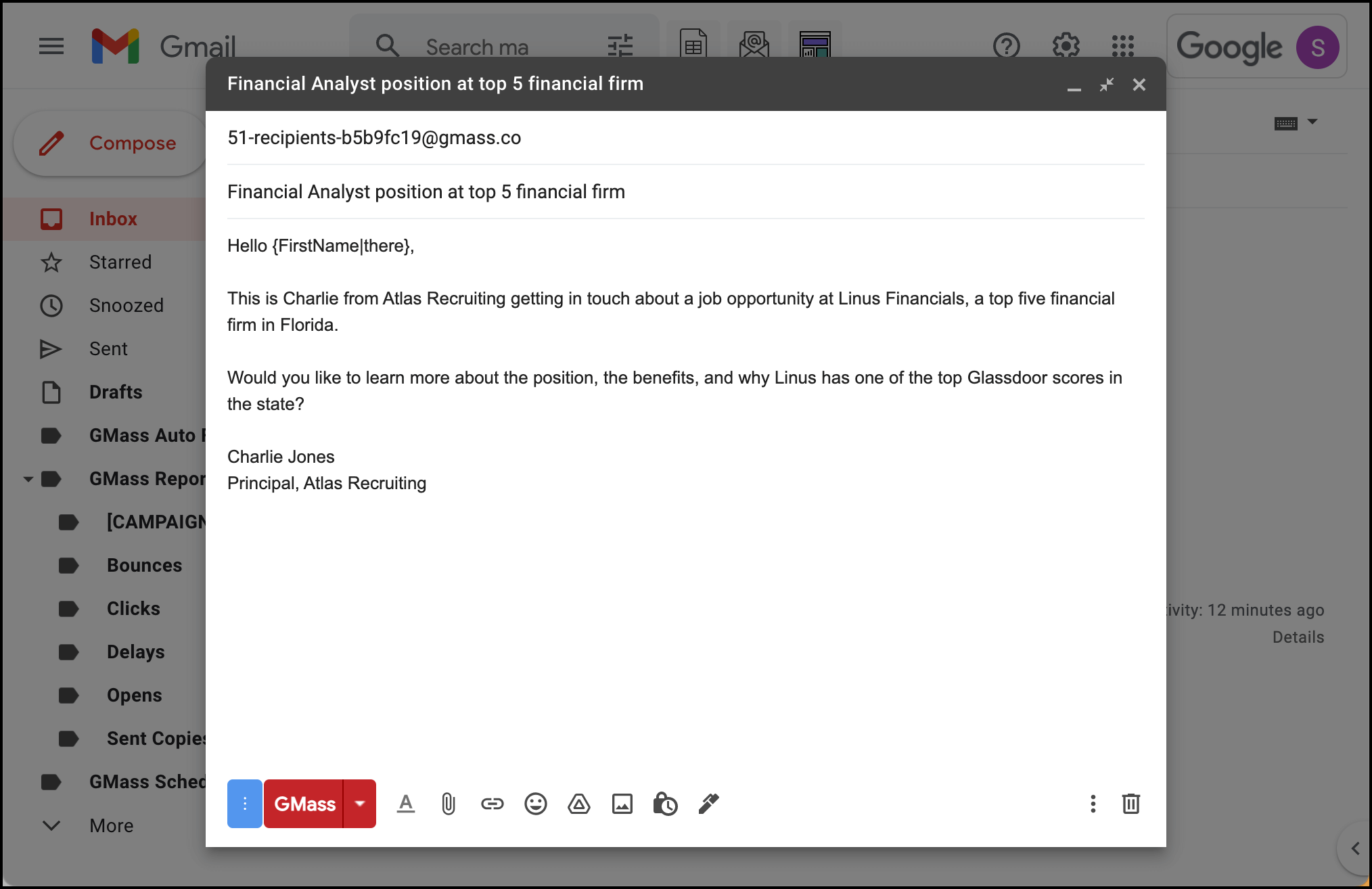Screen dimensions: 1372x889
Task: Discard draft trash icon
Action: (x=1131, y=804)
